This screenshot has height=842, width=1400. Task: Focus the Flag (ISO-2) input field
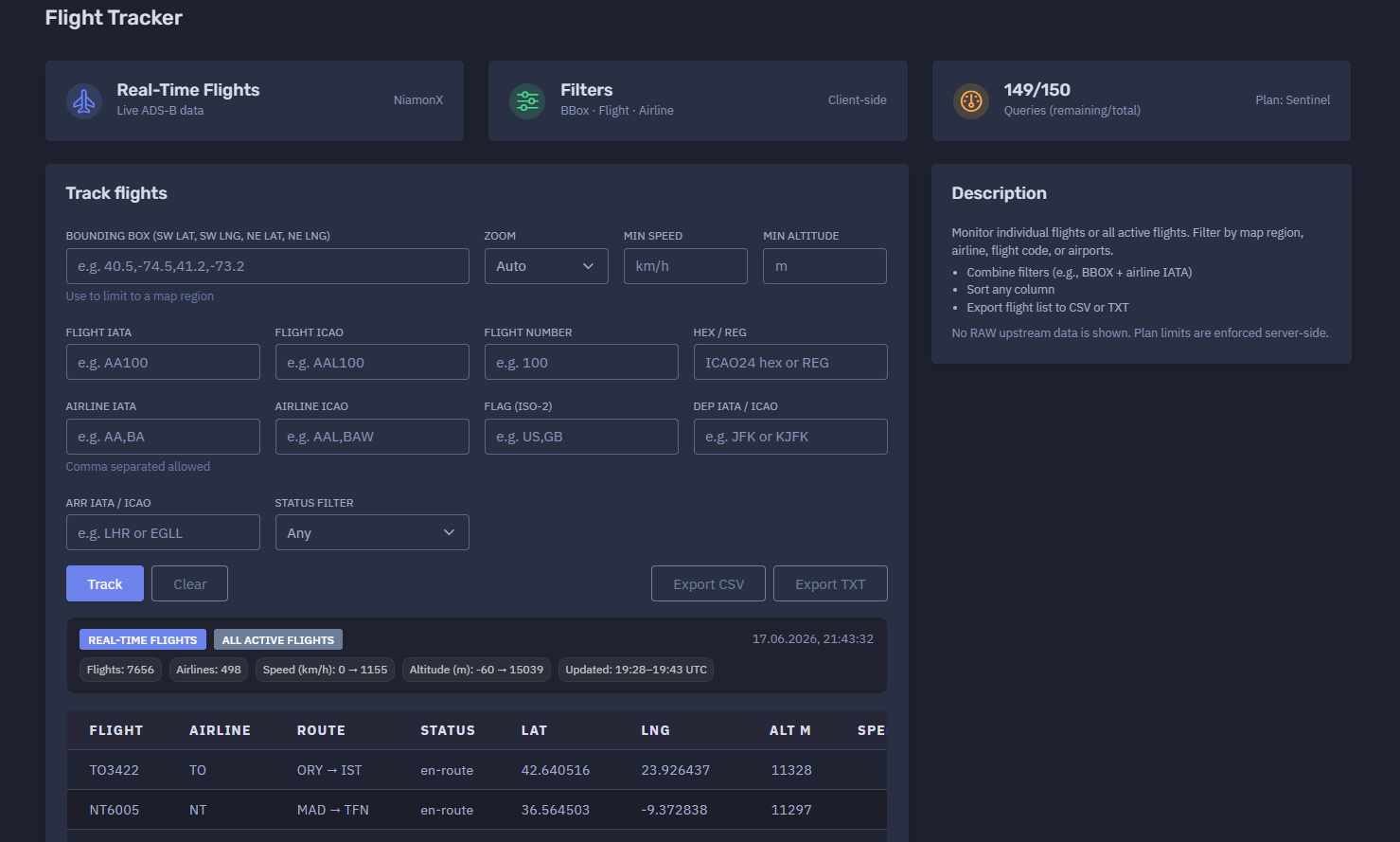coord(581,437)
